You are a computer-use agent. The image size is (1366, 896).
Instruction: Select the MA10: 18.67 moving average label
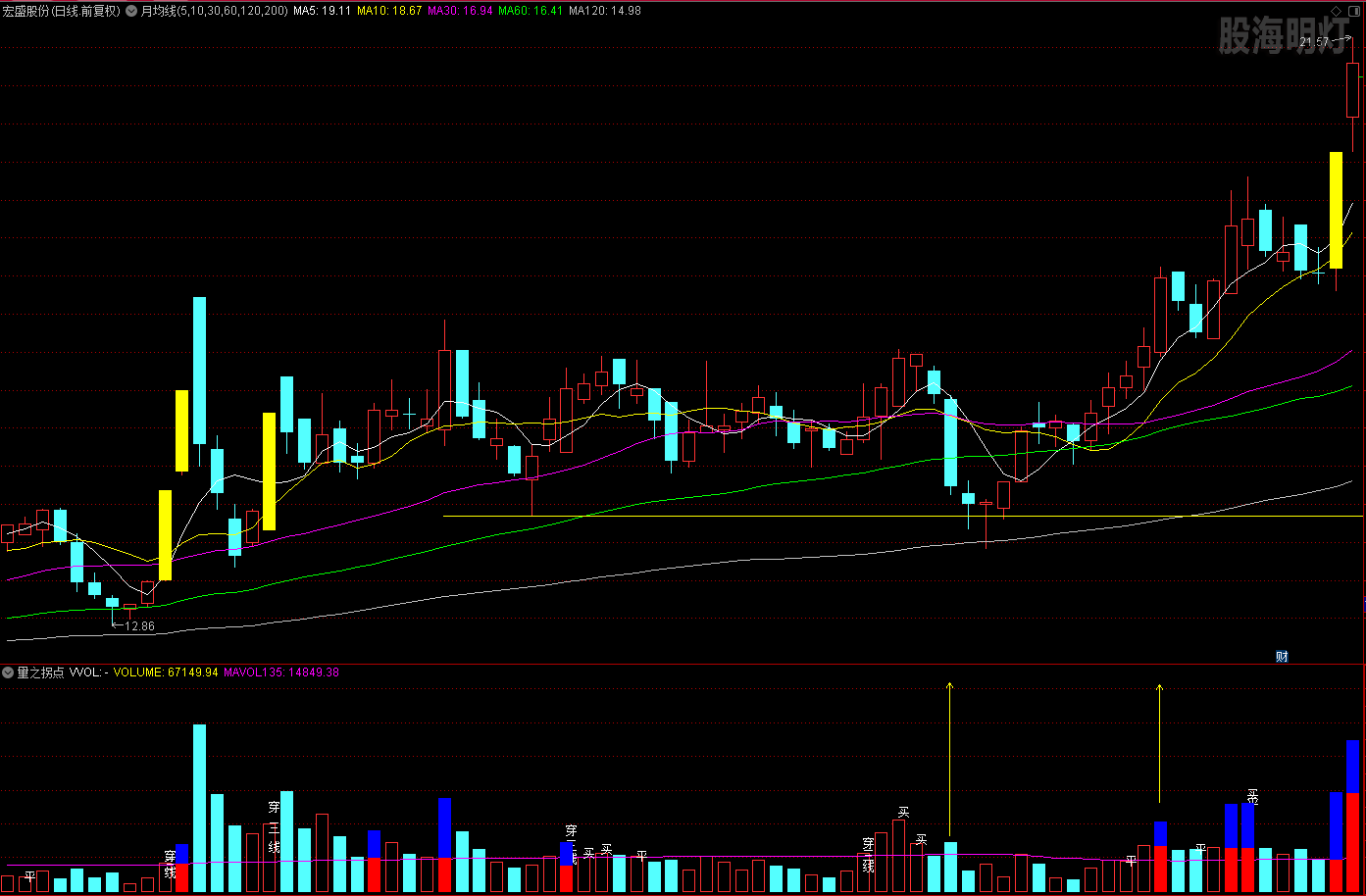tap(389, 11)
